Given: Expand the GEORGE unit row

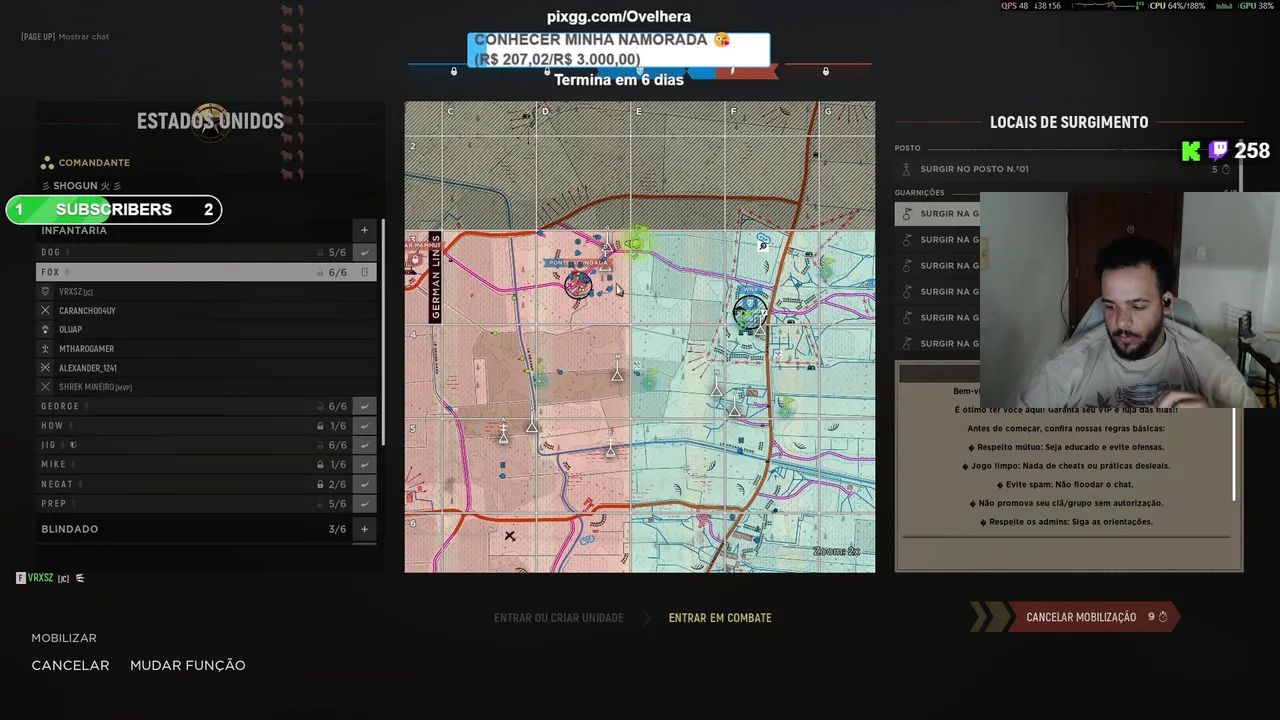Looking at the screenshot, I should click(x=195, y=407).
